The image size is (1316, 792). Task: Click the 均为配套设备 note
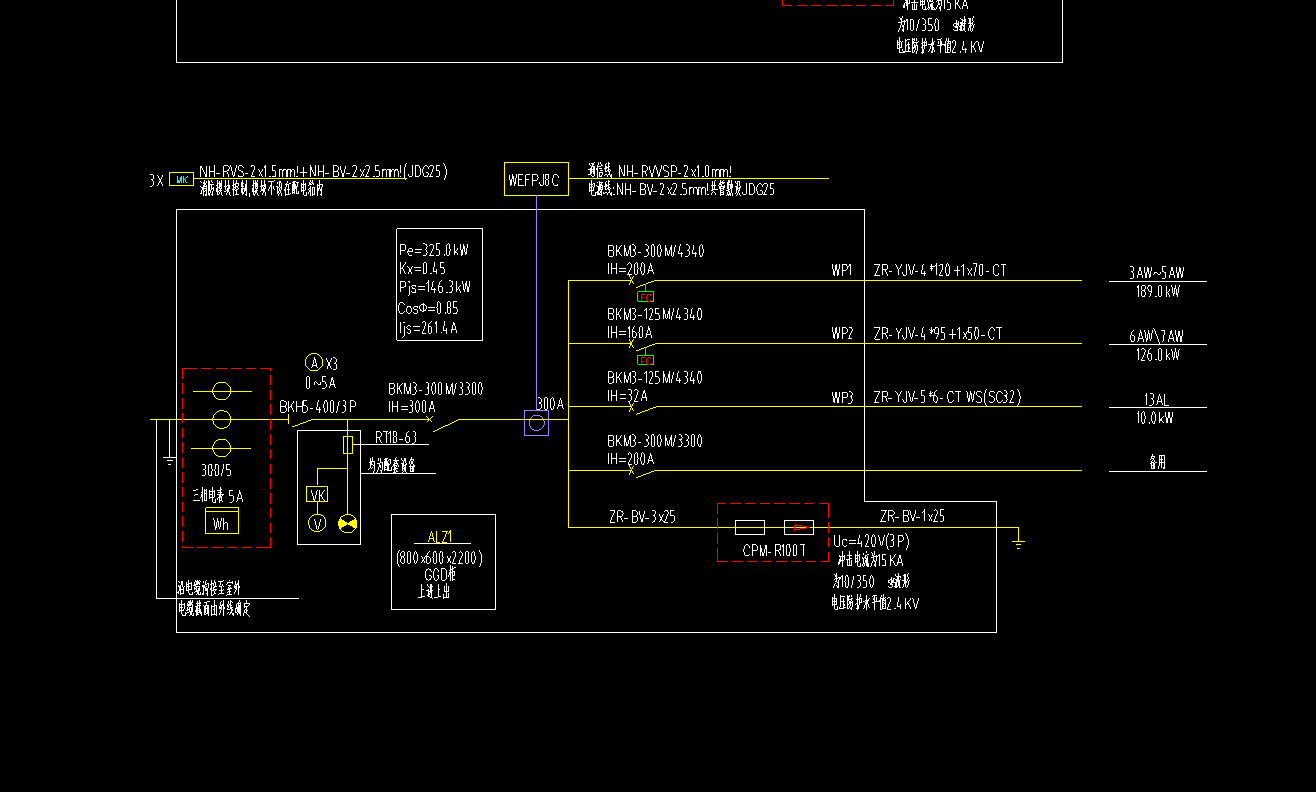392,465
